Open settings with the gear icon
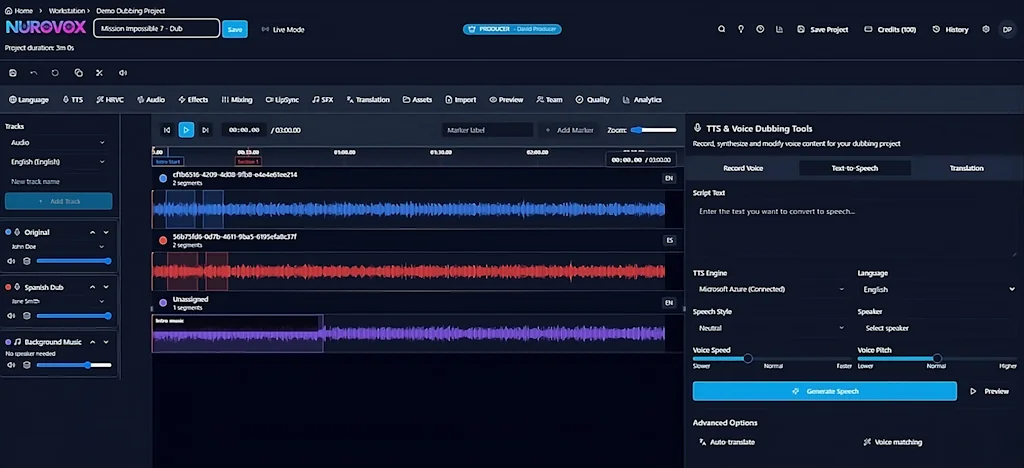1024x468 pixels. click(x=985, y=29)
